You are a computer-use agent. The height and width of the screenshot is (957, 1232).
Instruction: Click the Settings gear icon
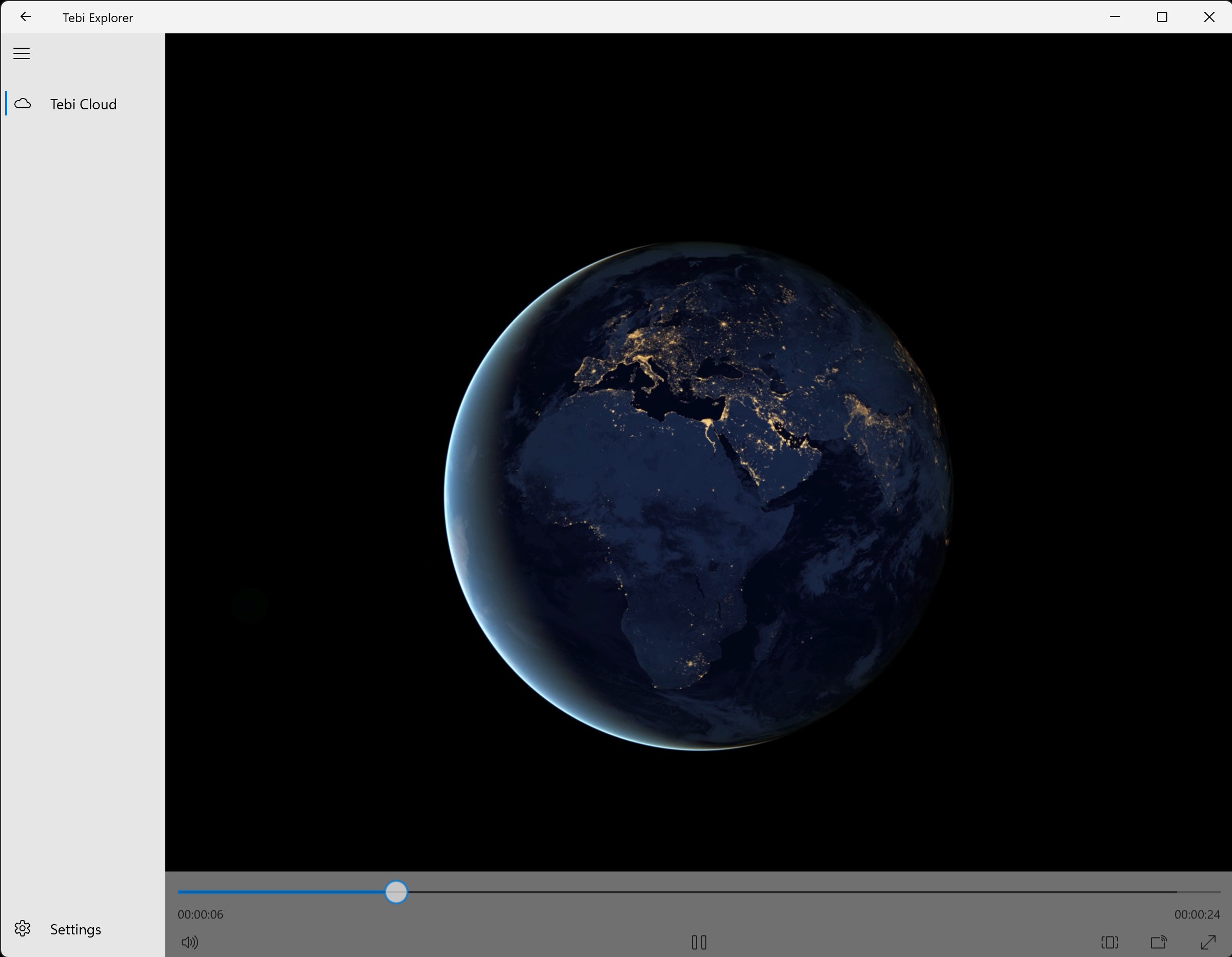point(23,928)
